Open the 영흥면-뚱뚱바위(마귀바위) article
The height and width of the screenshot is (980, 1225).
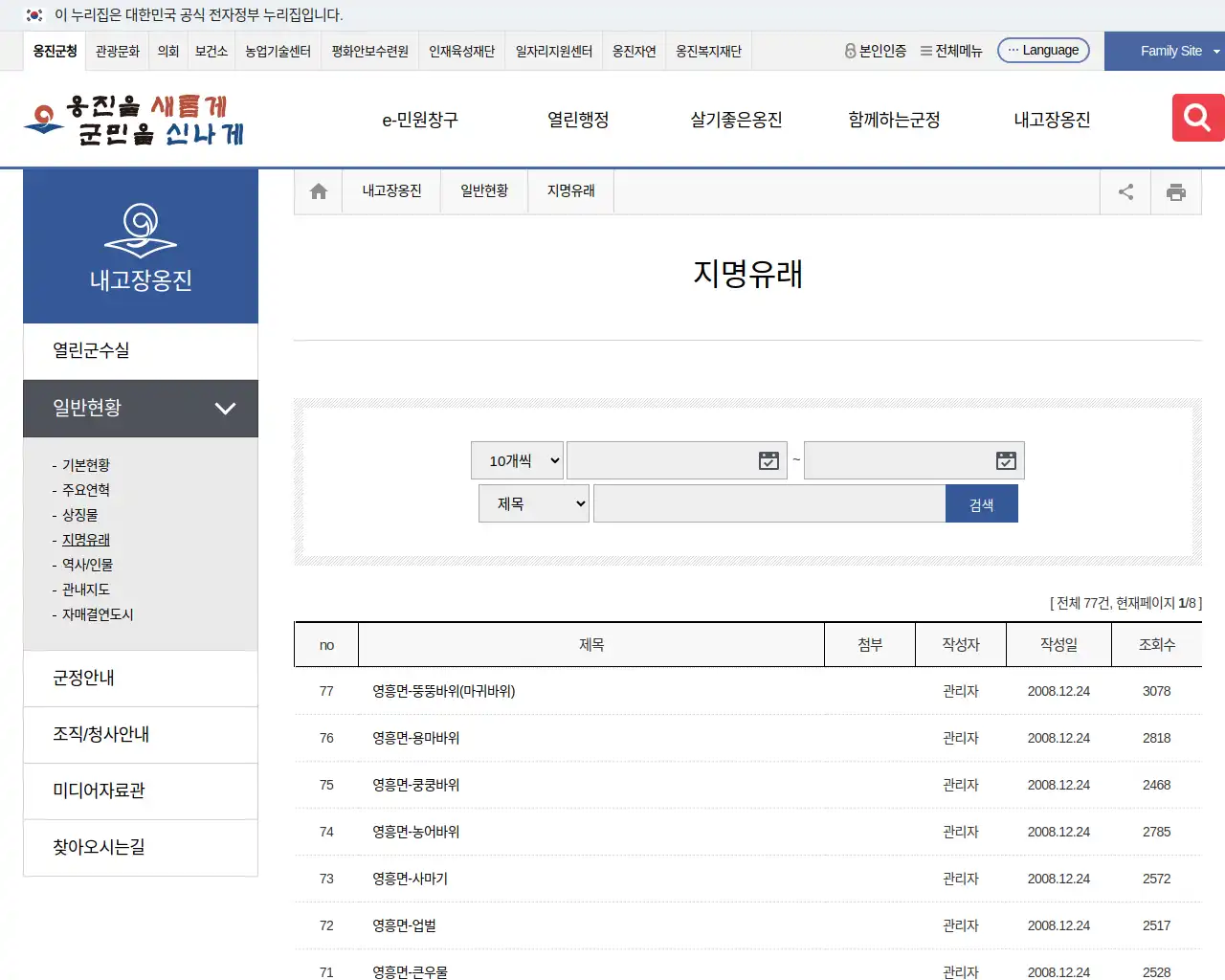click(443, 691)
